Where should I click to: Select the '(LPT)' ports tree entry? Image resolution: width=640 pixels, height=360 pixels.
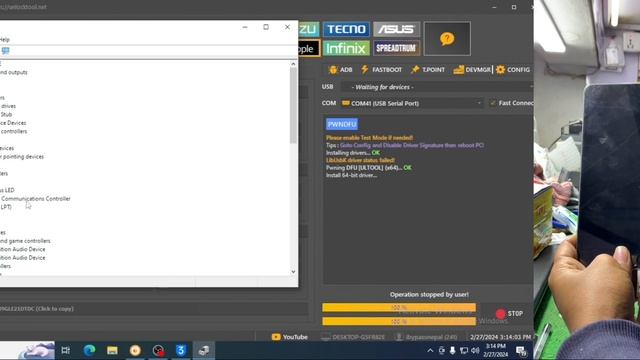[x=6, y=207]
